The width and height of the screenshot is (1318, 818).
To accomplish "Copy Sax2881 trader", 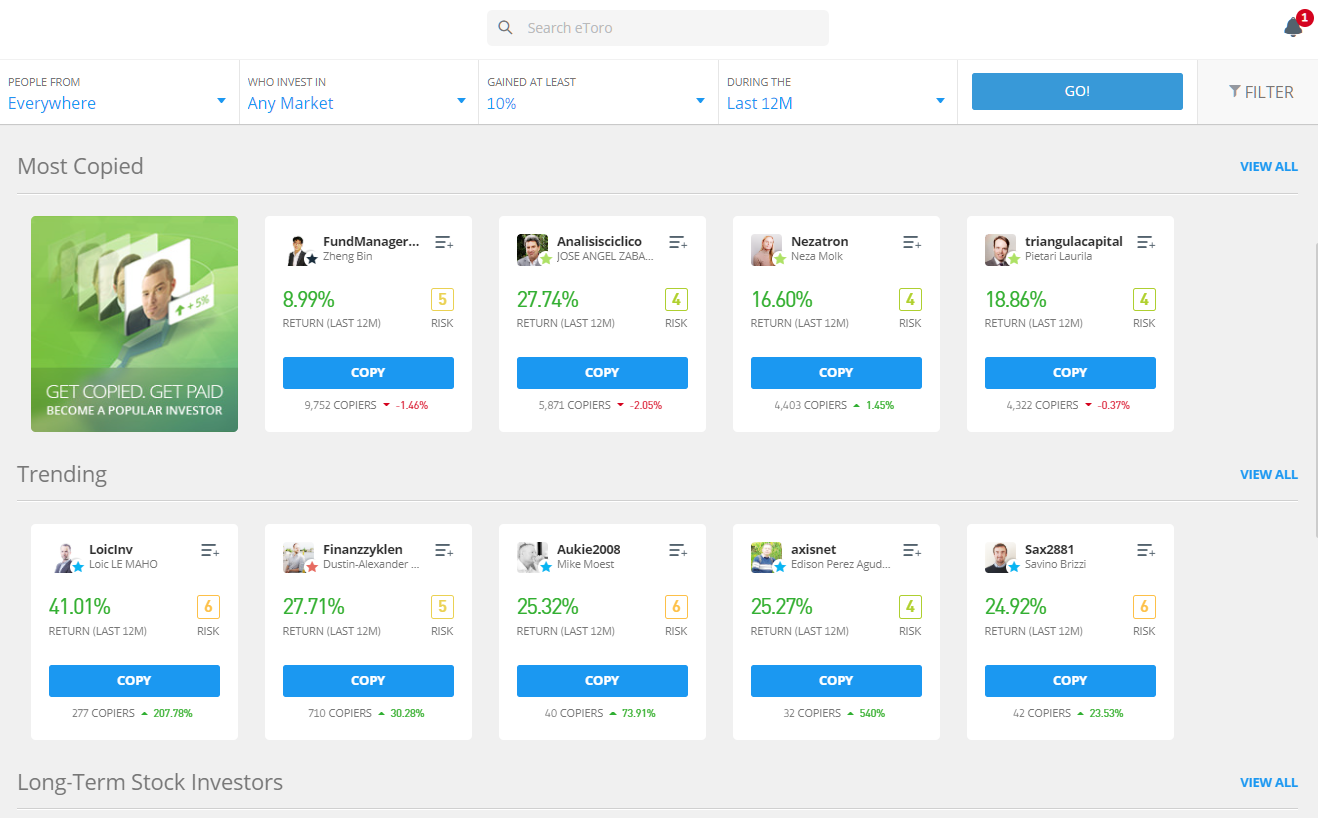I will (x=1070, y=681).
